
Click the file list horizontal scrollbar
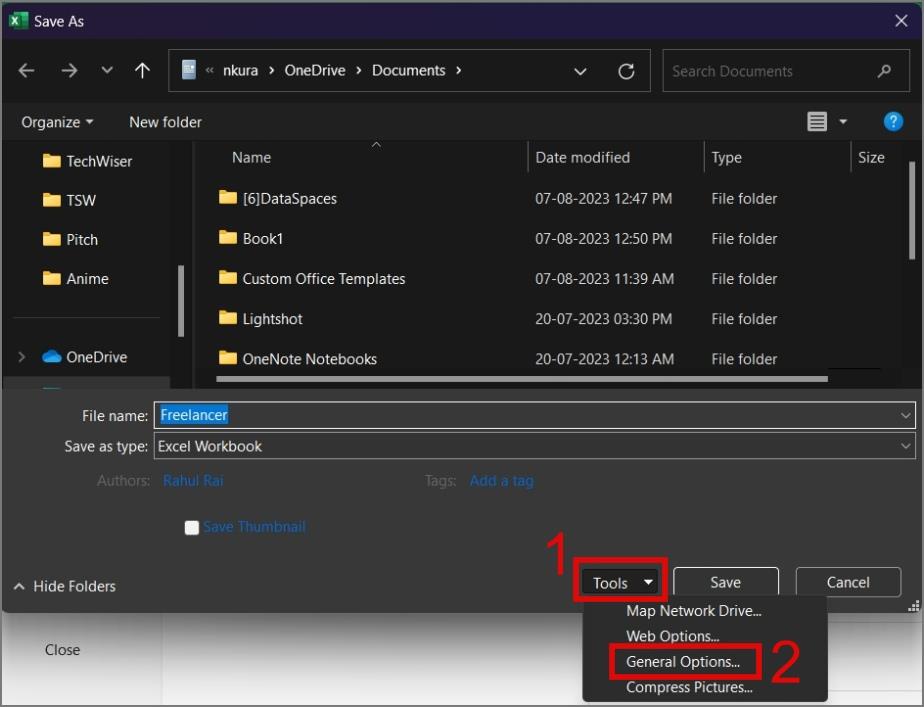522,379
